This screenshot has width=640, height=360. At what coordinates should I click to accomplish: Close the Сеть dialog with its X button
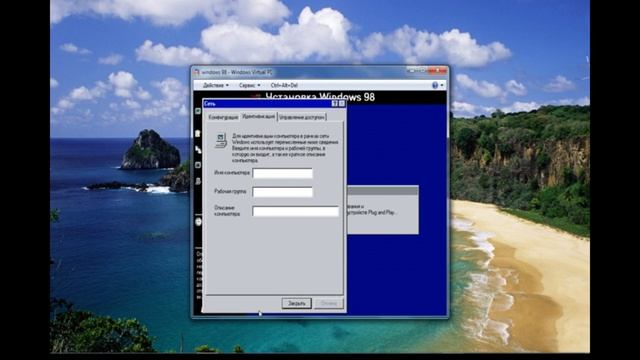pyautogui.click(x=342, y=104)
